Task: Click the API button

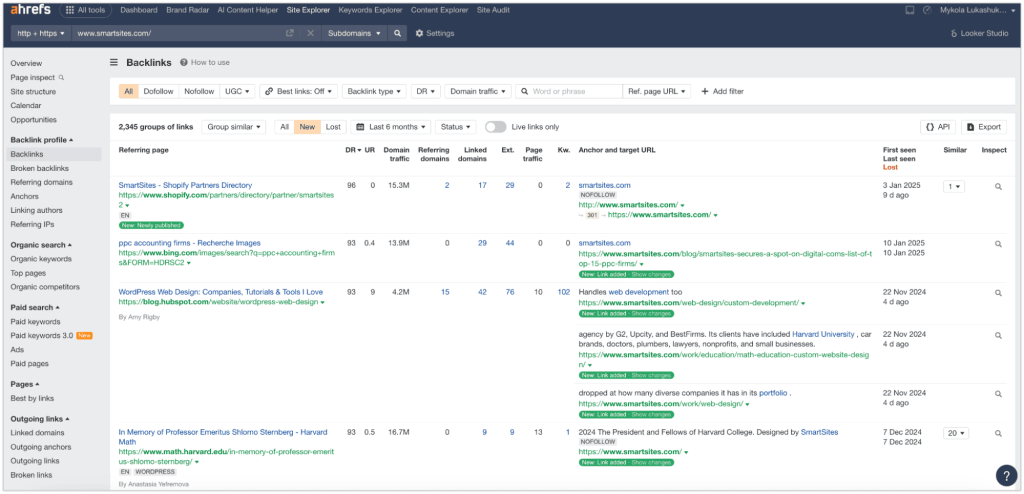Action: (x=938, y=127)
